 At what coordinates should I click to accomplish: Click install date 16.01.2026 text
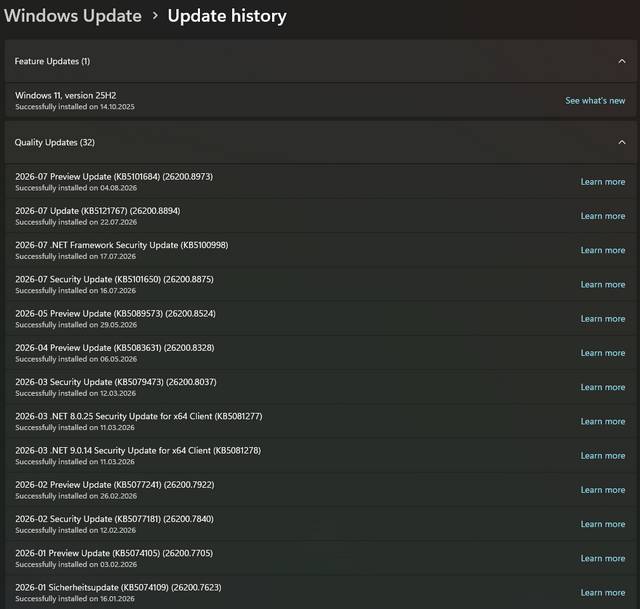coord(118,600)
